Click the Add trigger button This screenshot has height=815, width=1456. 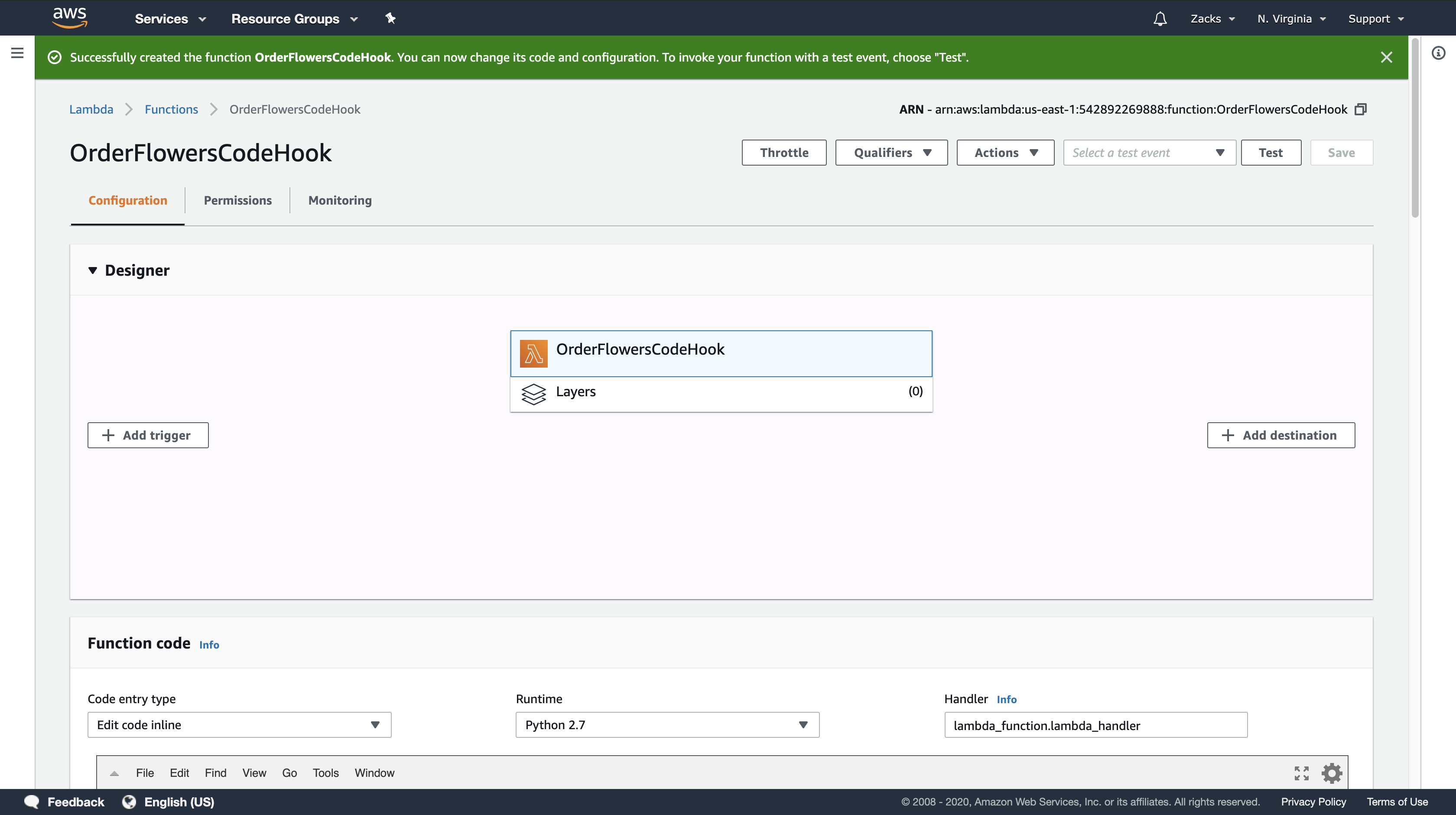point(148,436)
